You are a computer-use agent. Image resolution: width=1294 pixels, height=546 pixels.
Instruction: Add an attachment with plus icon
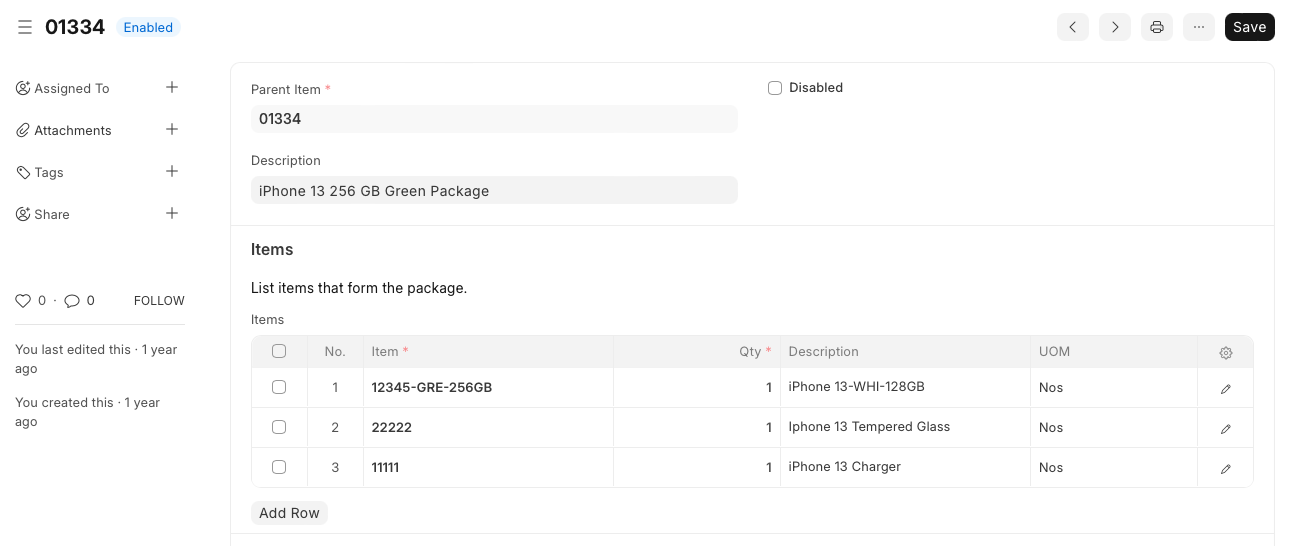[172, 130]
